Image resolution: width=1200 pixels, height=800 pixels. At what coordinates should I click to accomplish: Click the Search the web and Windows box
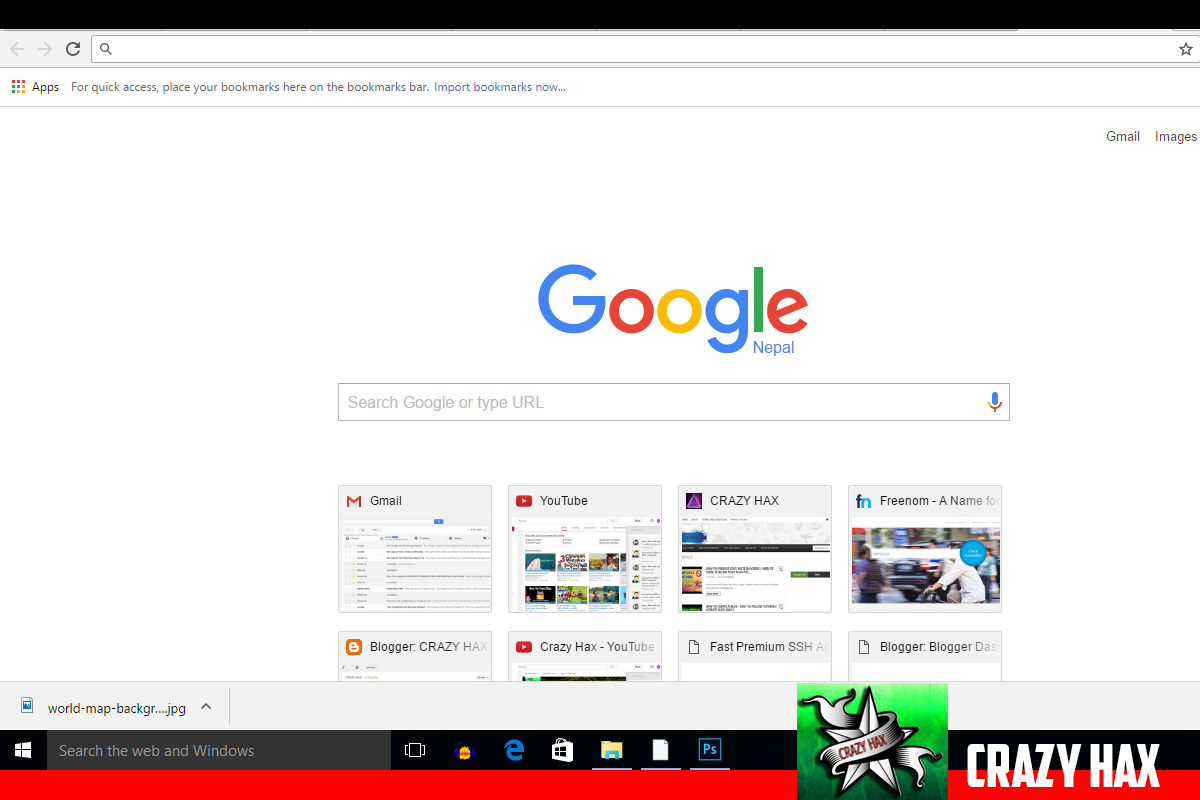click(x=219, y=750)
